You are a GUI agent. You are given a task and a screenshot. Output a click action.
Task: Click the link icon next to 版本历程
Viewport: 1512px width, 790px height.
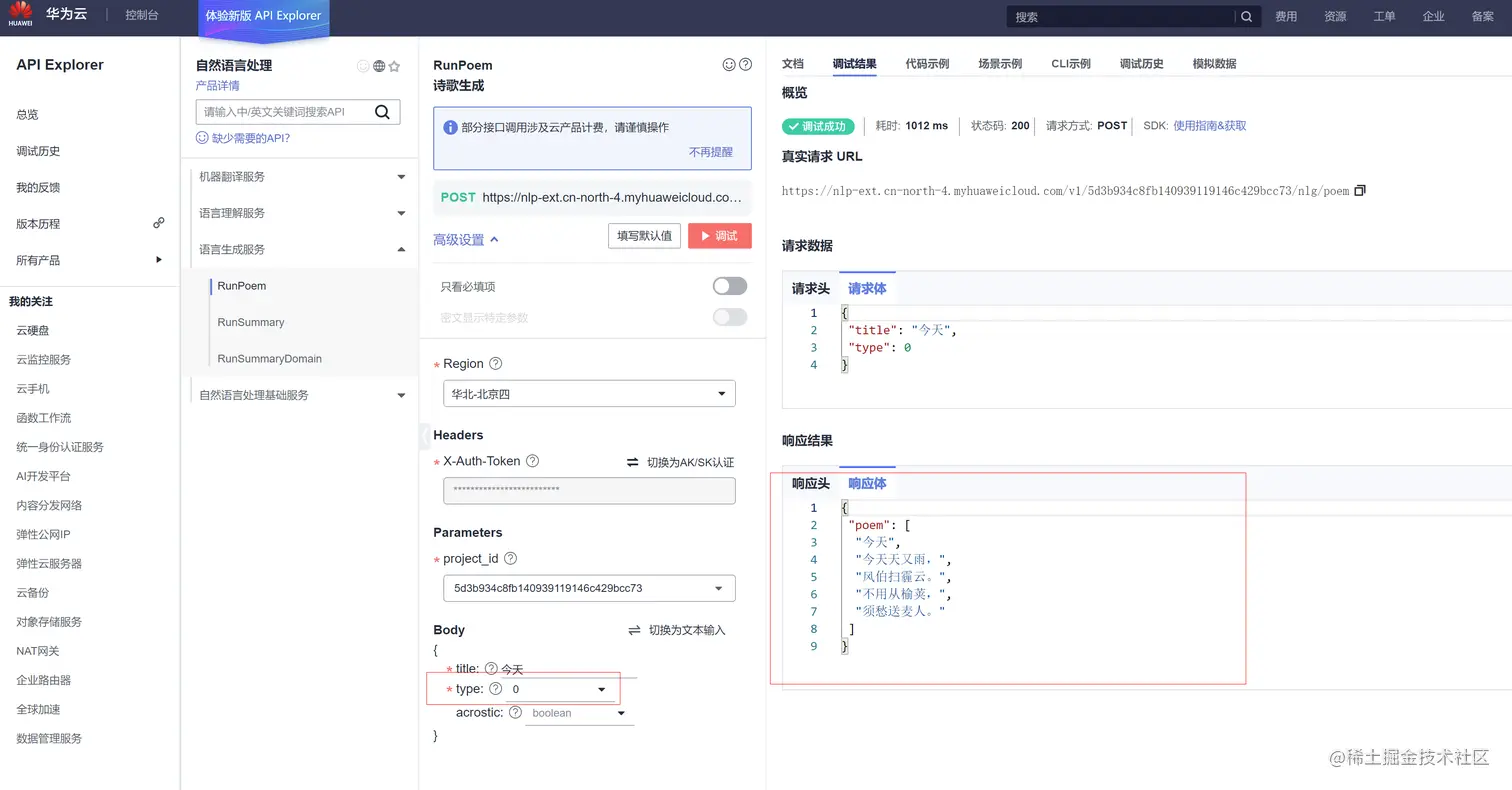[158, 223]
